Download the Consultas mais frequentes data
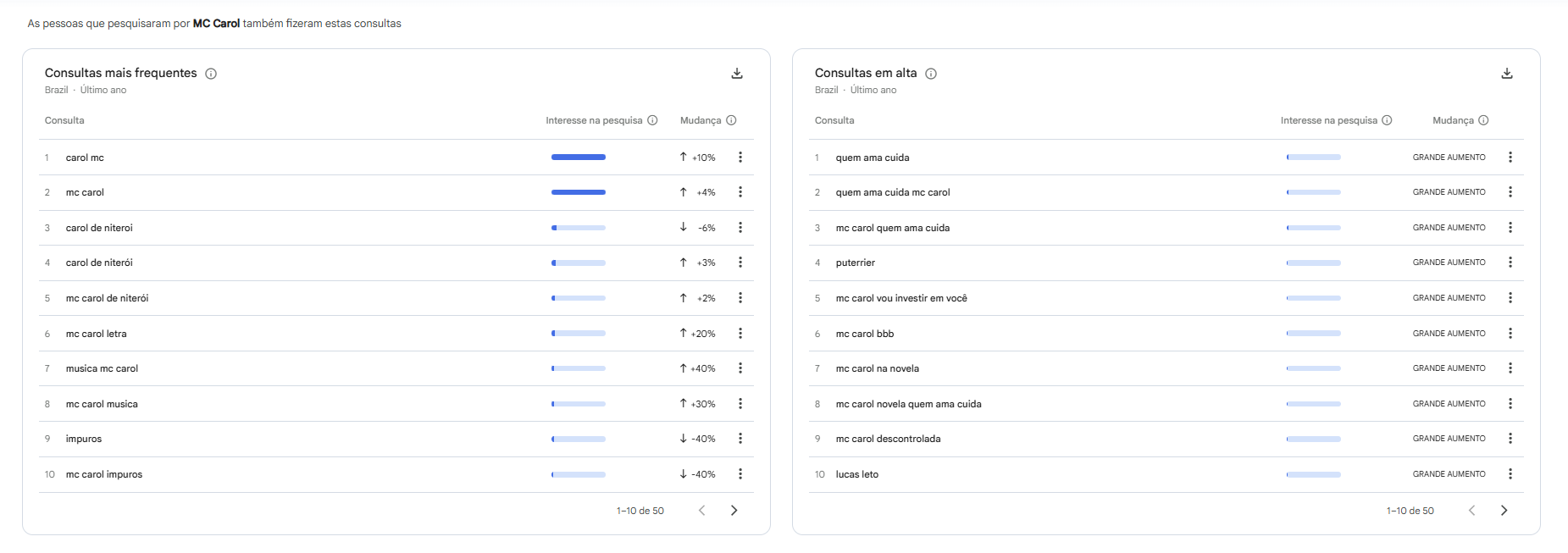The height and width of the screenshot is (553, 1568). tap(737, 74)
